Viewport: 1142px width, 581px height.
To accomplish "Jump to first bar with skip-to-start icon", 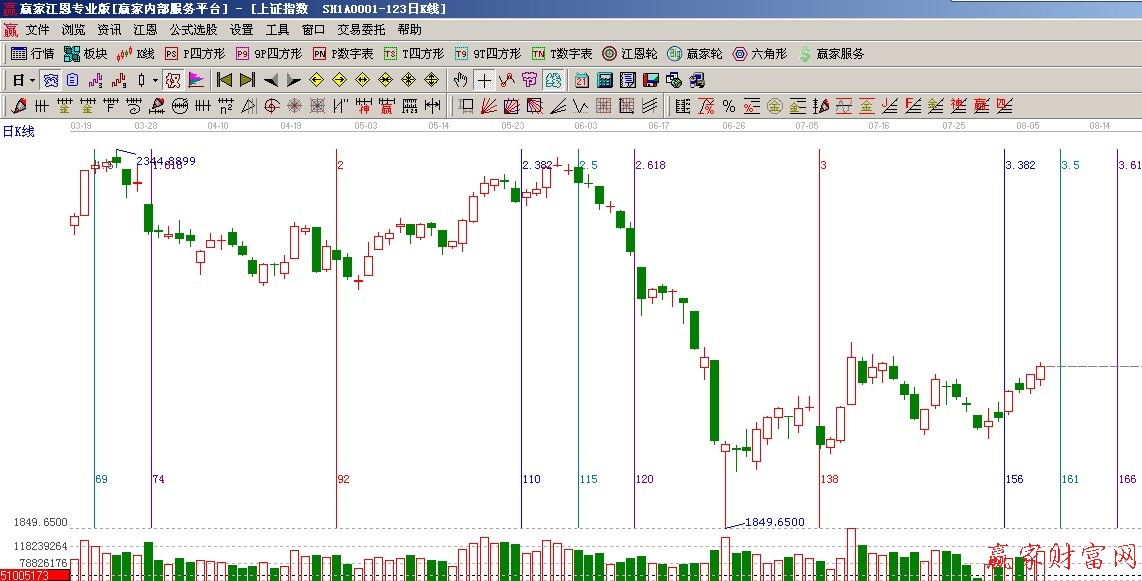I will (x=225, y=80).
